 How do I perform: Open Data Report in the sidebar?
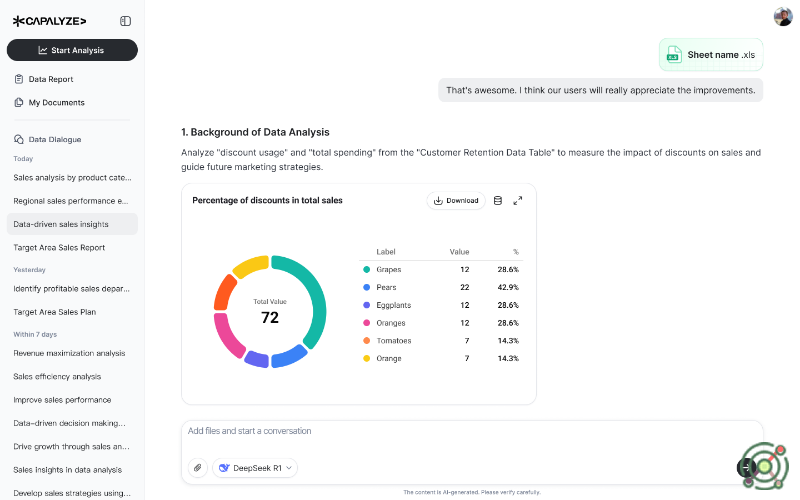[50, 79]
